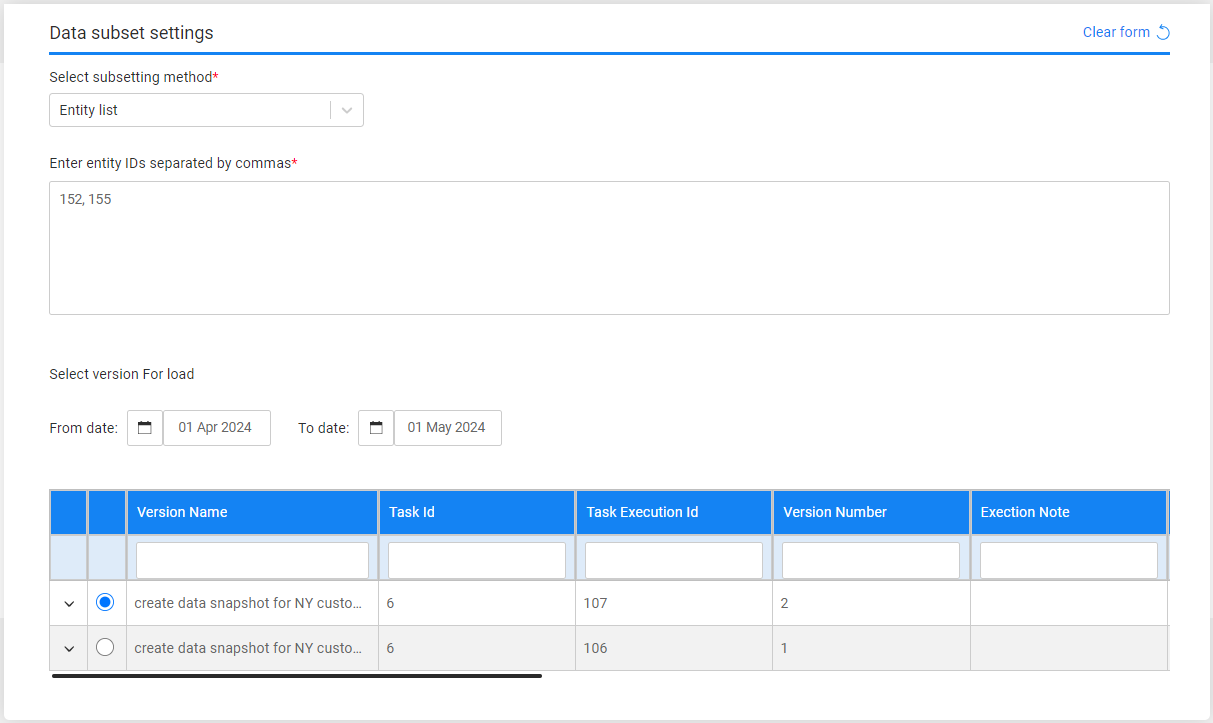Select the radio button for Task Execution Id 106
Screen dimensions: 1213x723
tap(105, 647)
